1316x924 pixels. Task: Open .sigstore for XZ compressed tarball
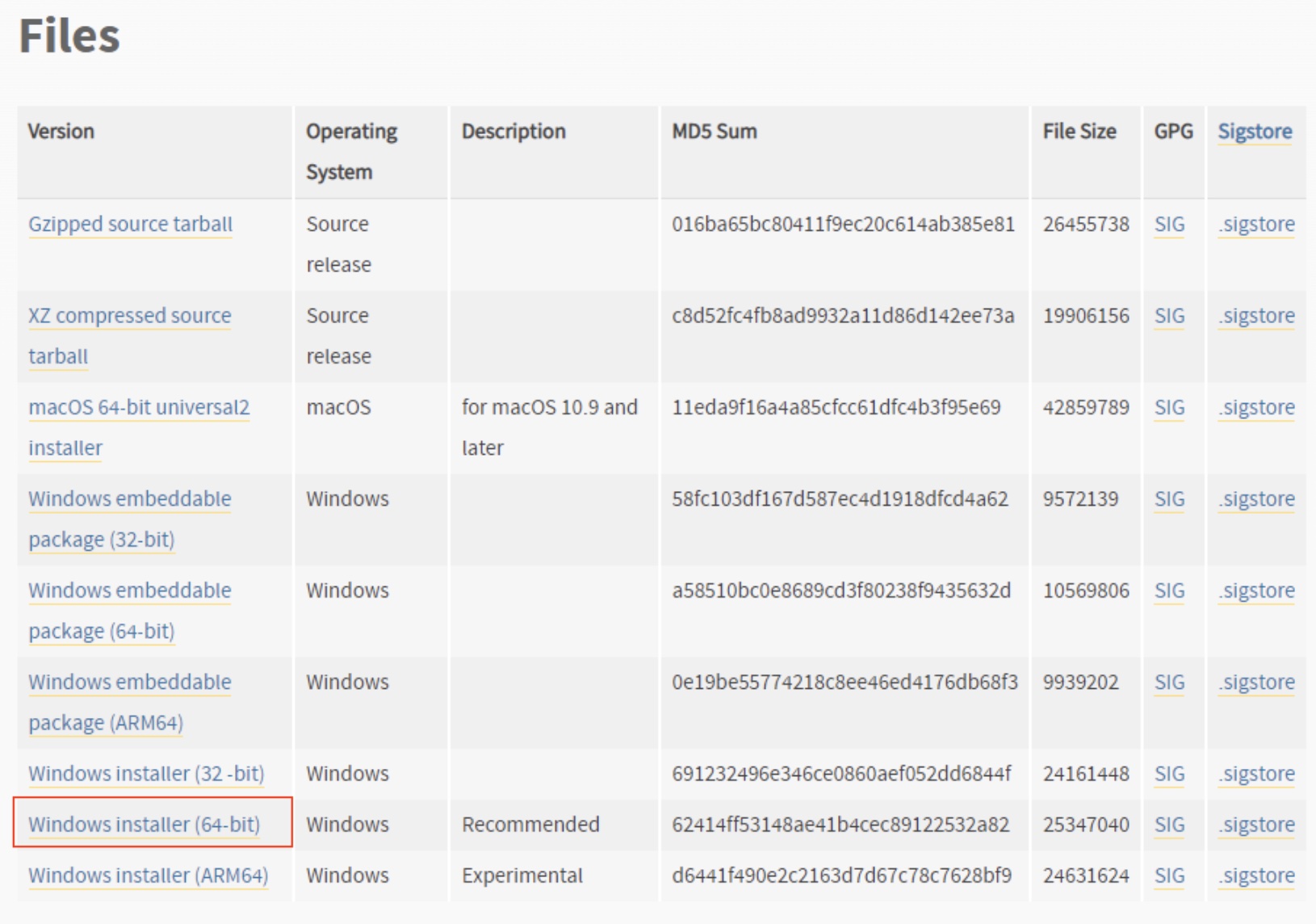(1256, 316)
